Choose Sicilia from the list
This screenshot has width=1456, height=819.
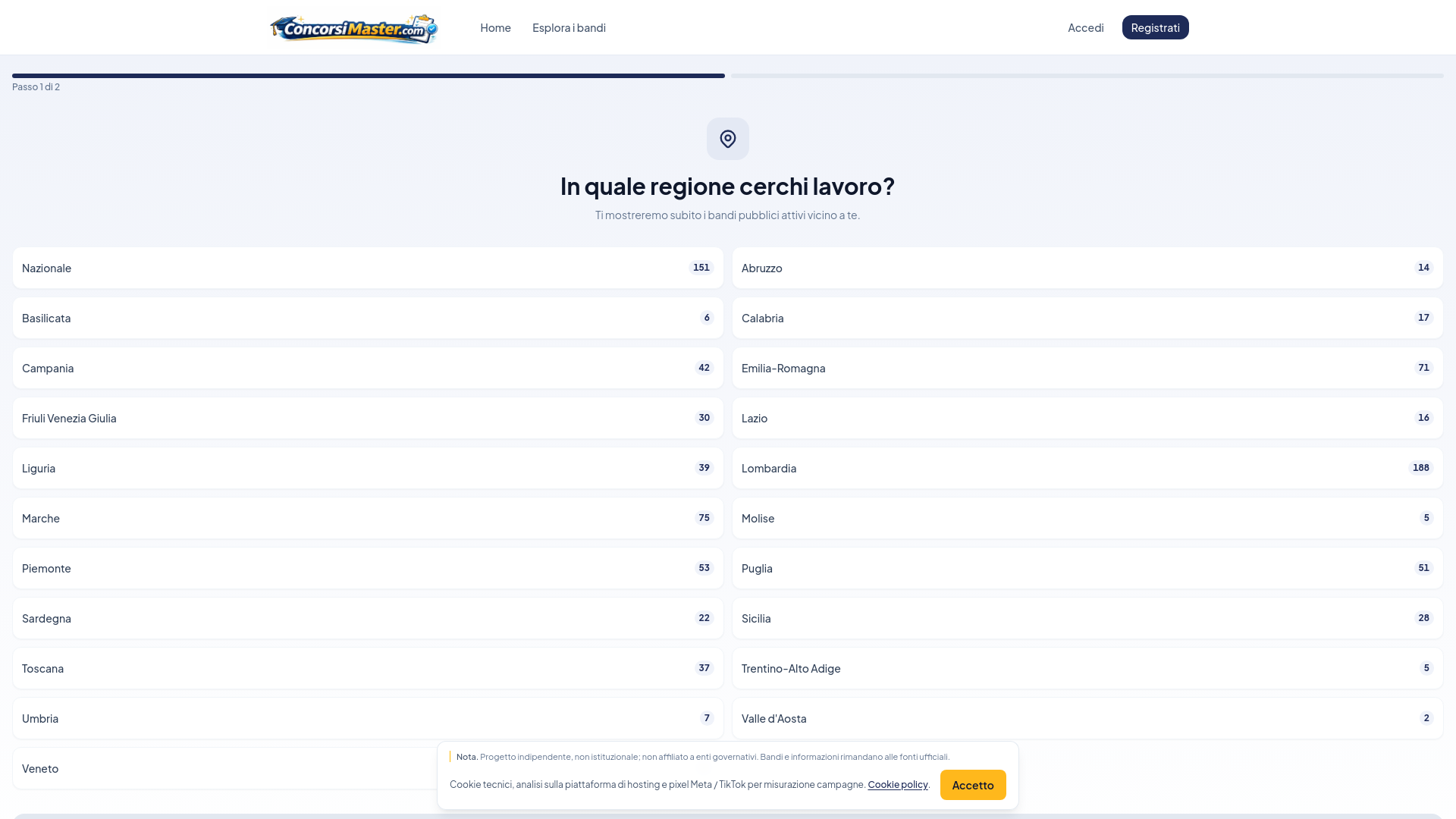tap(1087, 618)
